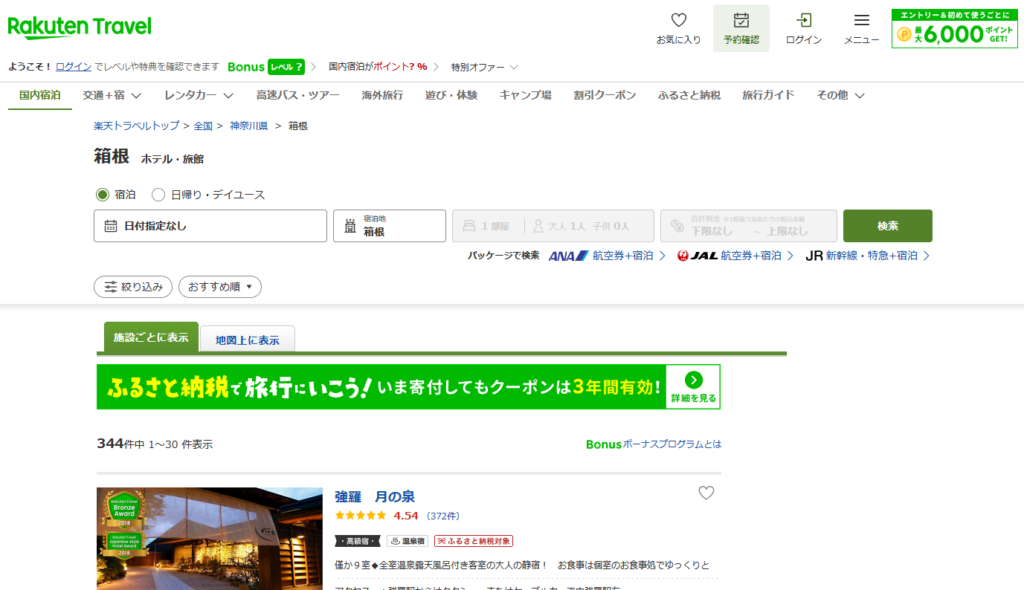Expand the 交通+宿 navigation dropdown
Image resolution: width=1024 pixels, height=590 pixels.
[111, 96]
